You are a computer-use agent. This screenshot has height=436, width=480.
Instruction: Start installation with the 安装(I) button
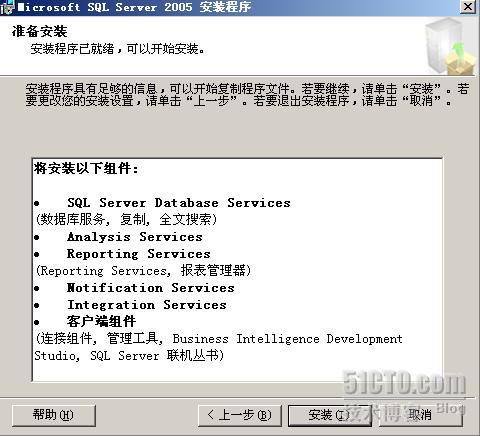pyautogui.click(x=330, y=415)
